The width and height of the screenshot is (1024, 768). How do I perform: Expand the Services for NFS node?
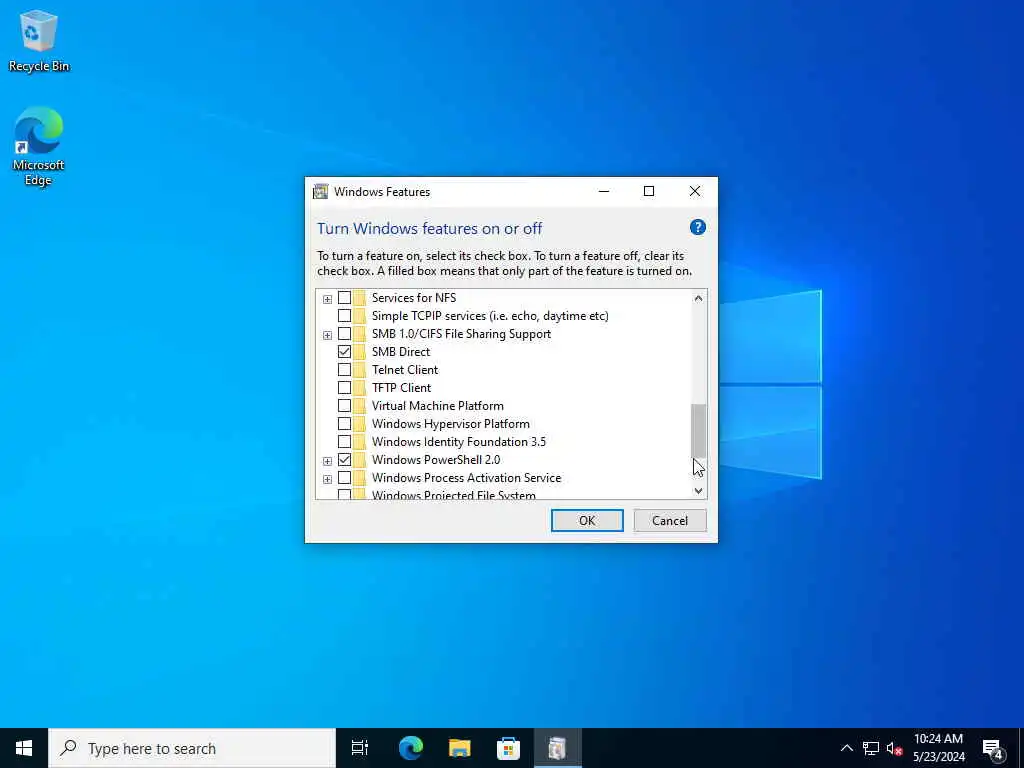pyautogui.click(x=327, y=299)
